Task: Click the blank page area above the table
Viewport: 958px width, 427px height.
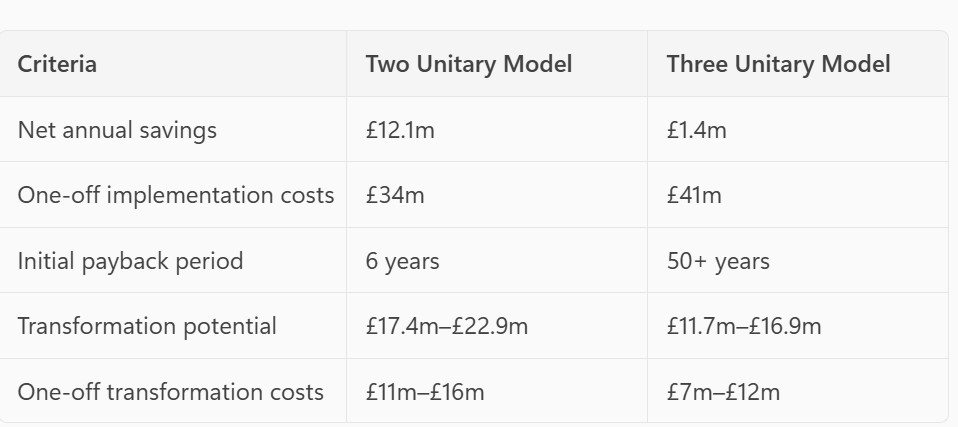Action: click(x=480, y=14)
